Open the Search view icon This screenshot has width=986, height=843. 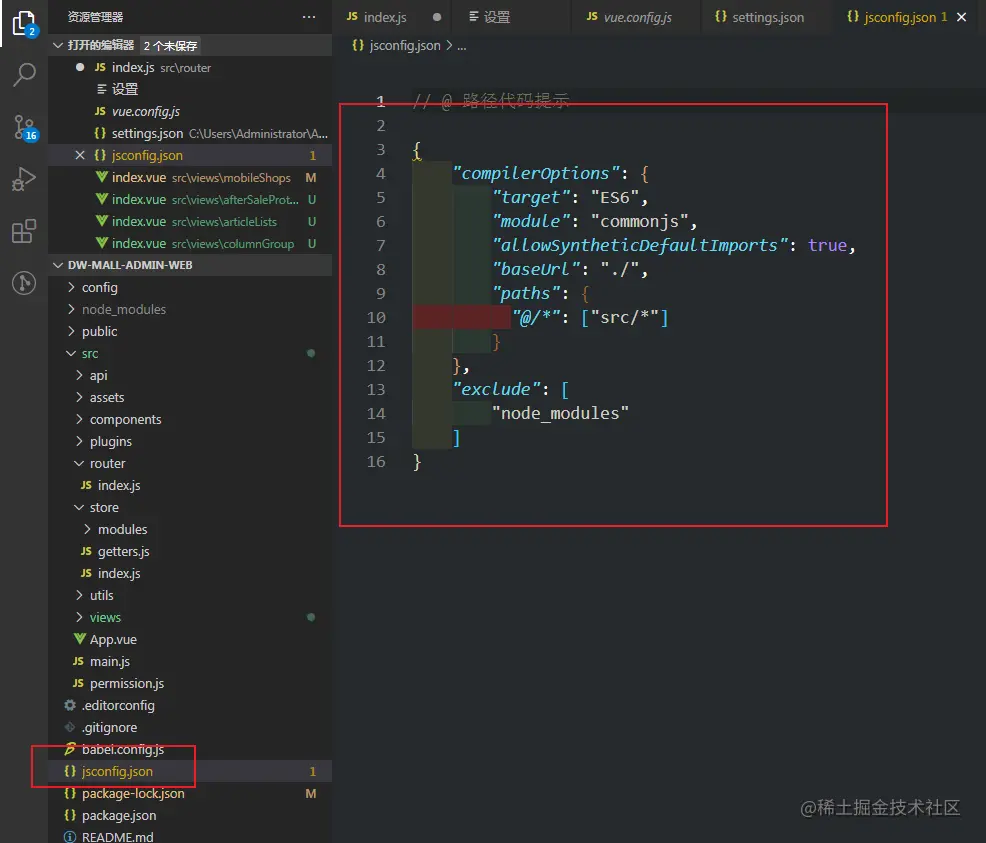(24, 75)
